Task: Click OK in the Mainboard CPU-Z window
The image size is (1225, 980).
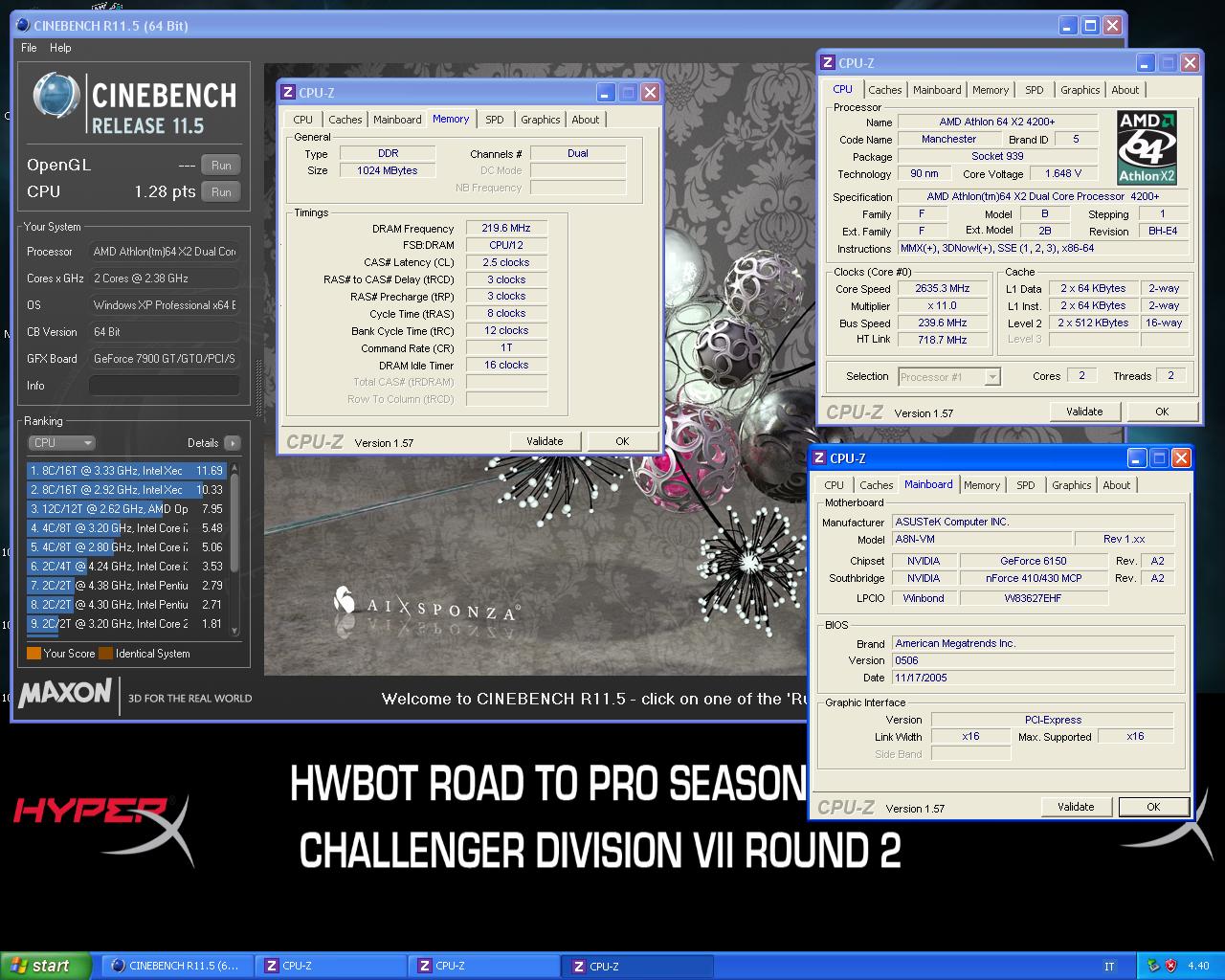Action: 1153,807
